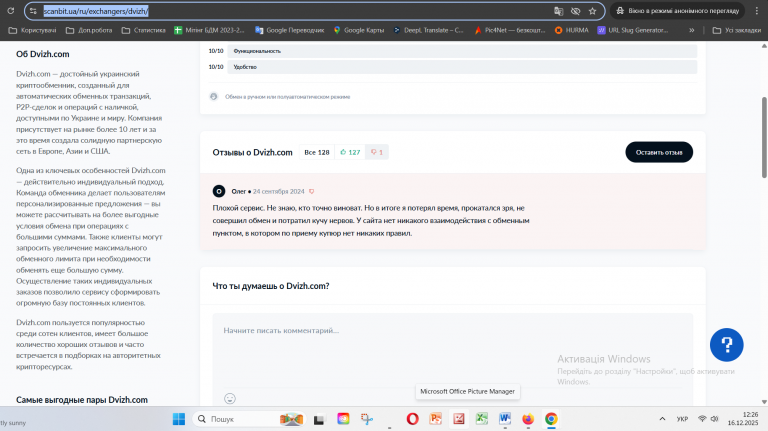Filter to the 1 negative review
The image size is (768, 431).
[377, 152]
